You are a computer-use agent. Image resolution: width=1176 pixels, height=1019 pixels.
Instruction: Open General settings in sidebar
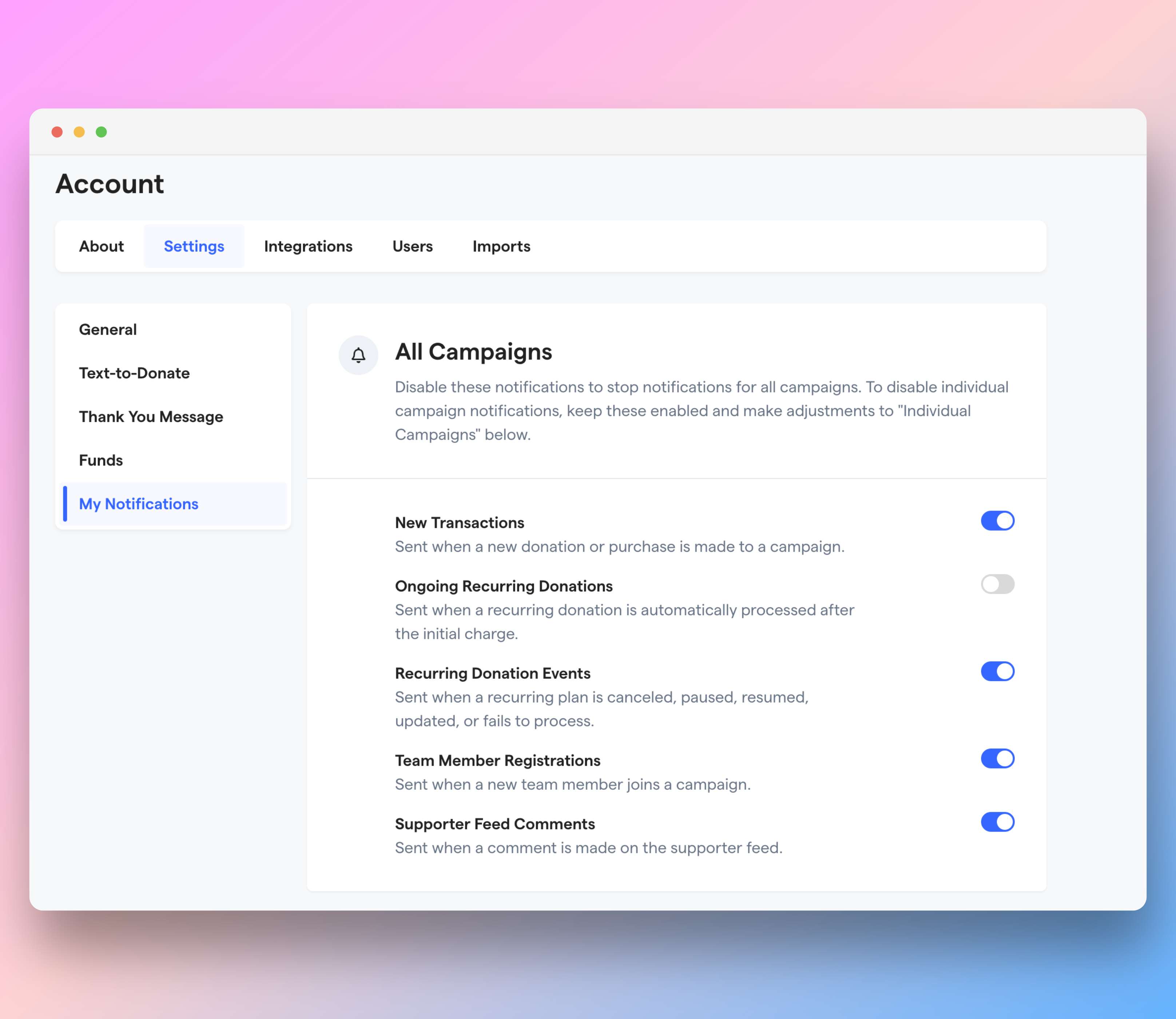coord(173,330)
